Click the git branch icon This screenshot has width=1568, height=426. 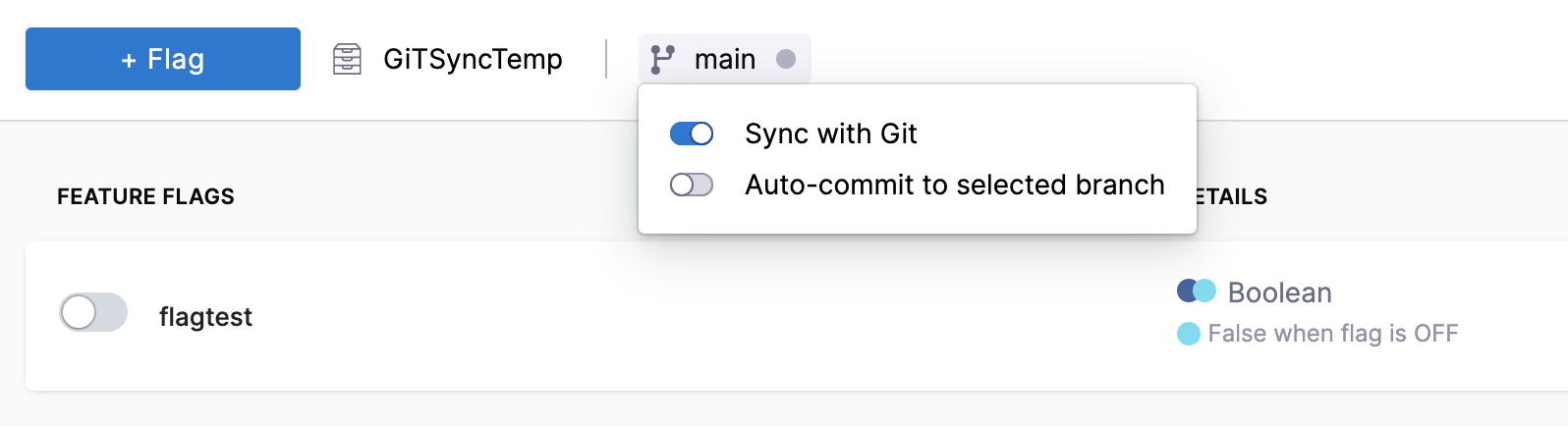(x=663, y=59)
